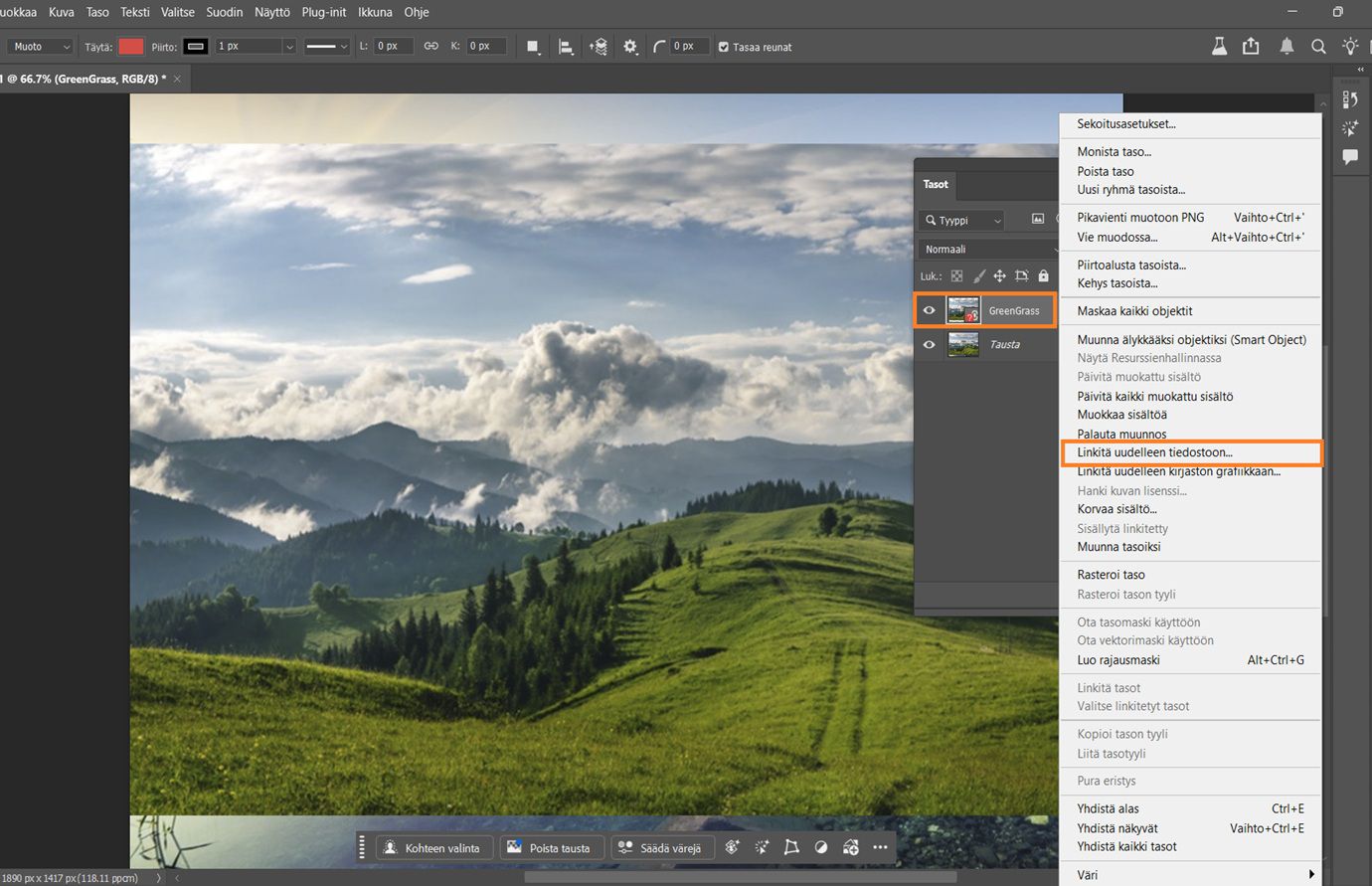1372x886 pixels.
Task: Choose Linkitä uudelleen tiedostoon from context menu
Action: (x=1154, y=452)
